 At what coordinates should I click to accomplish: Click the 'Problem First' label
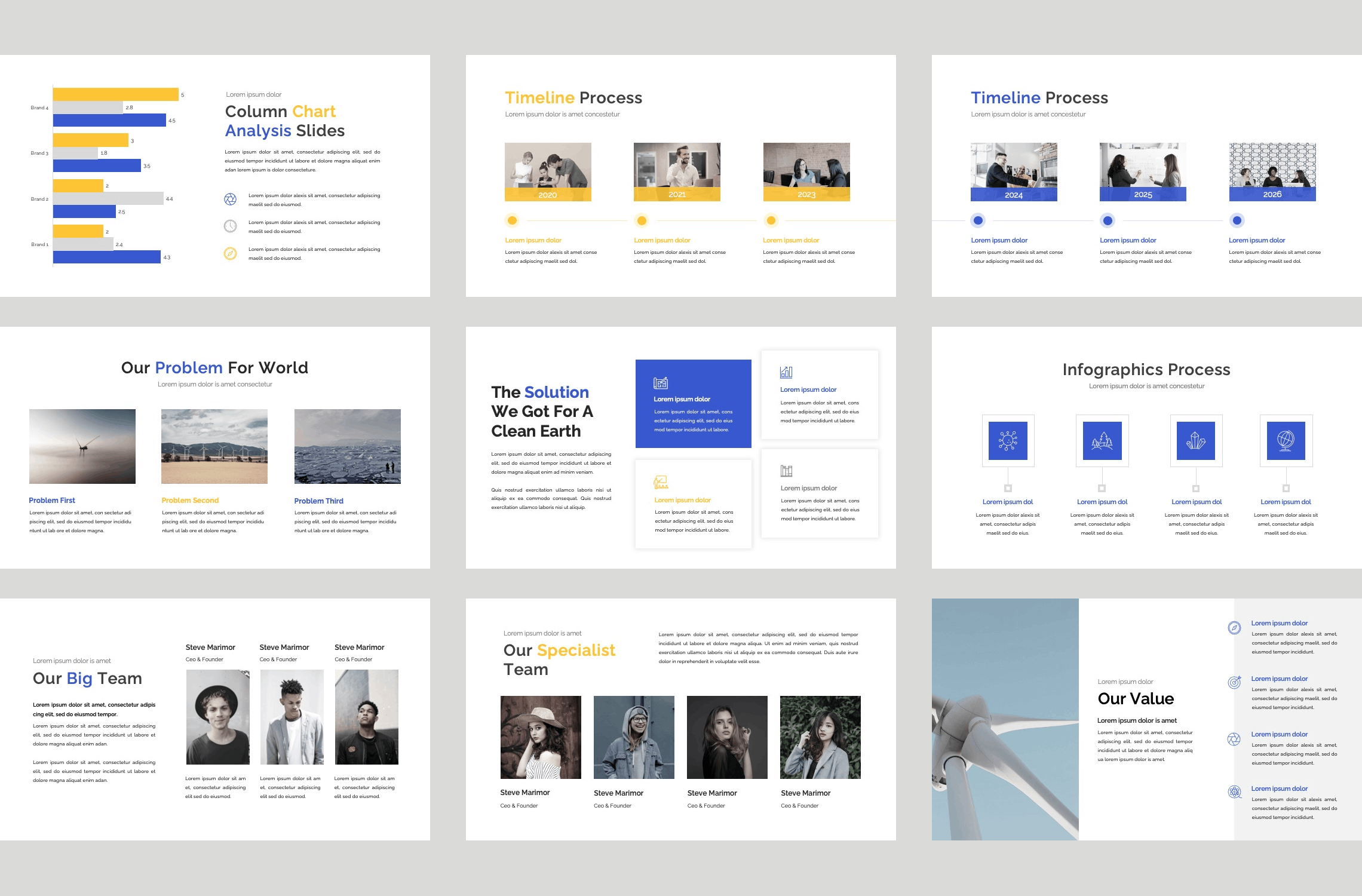52,501
